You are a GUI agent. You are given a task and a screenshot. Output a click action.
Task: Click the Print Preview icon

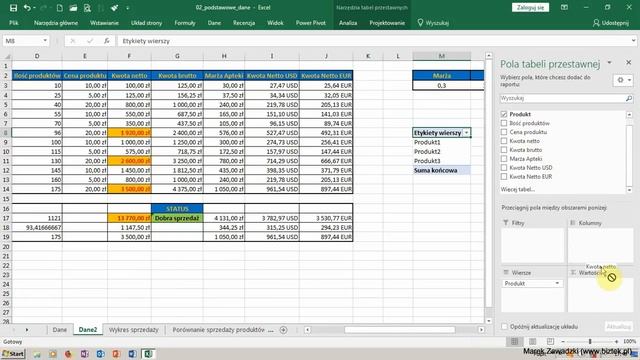87,8
